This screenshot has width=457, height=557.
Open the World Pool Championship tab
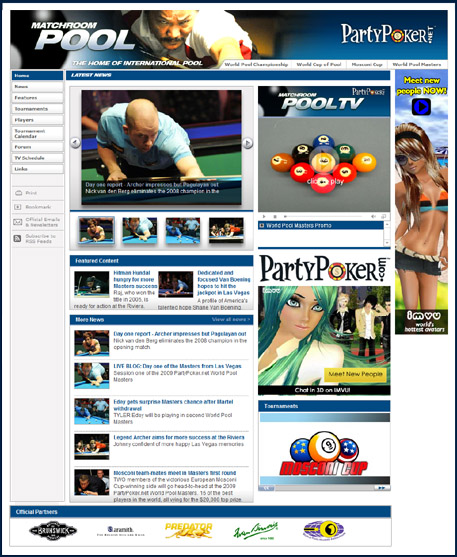[x=256, y=64]
